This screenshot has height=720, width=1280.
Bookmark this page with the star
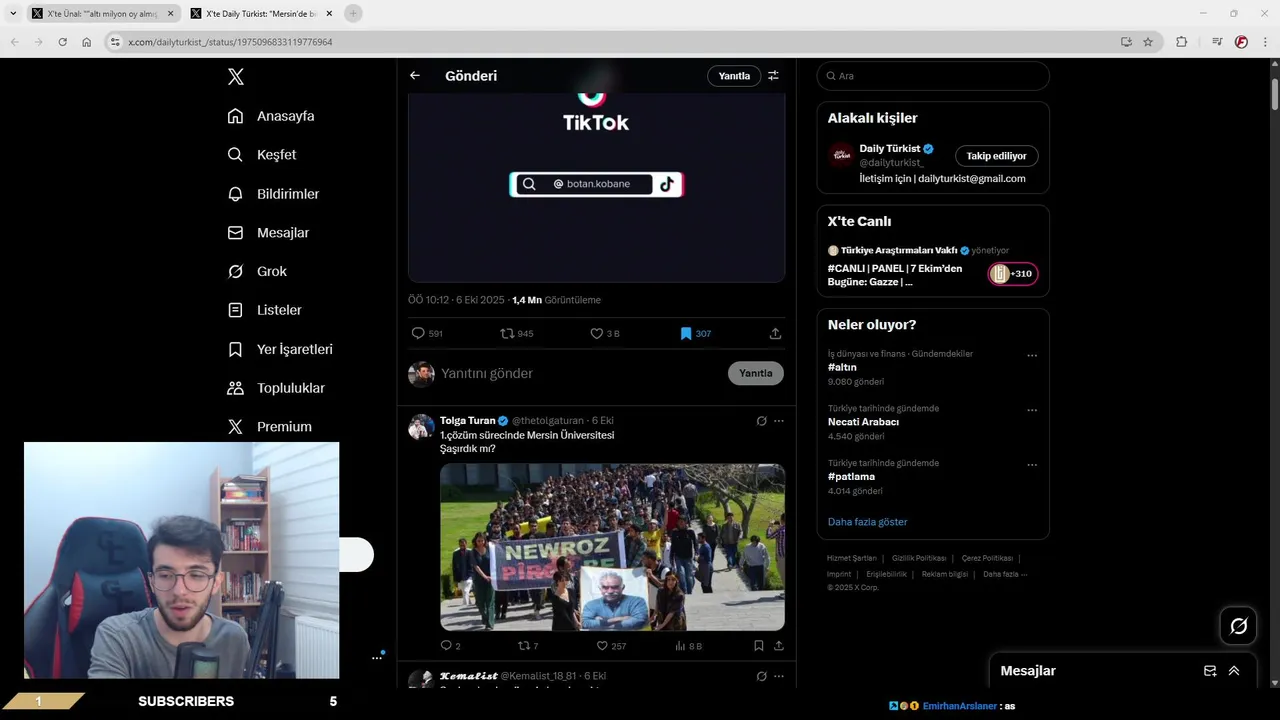point(1148,42)
